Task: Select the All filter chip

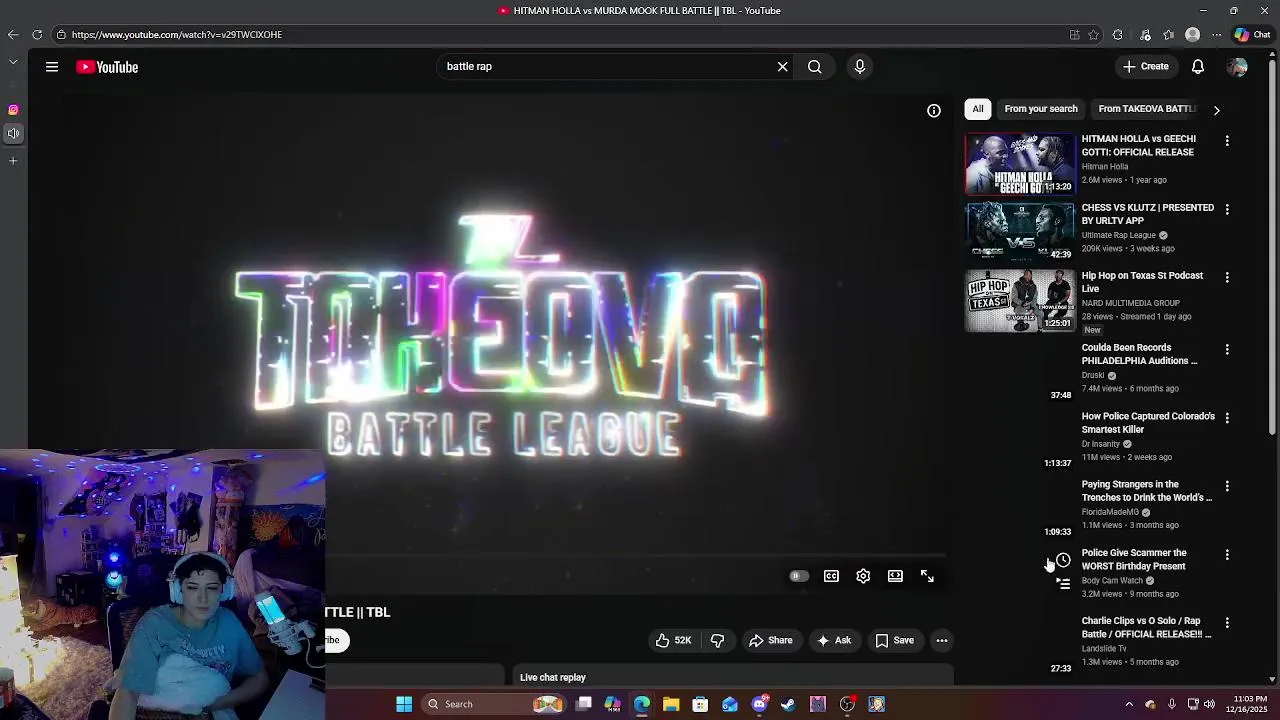Action: (978, 109)
